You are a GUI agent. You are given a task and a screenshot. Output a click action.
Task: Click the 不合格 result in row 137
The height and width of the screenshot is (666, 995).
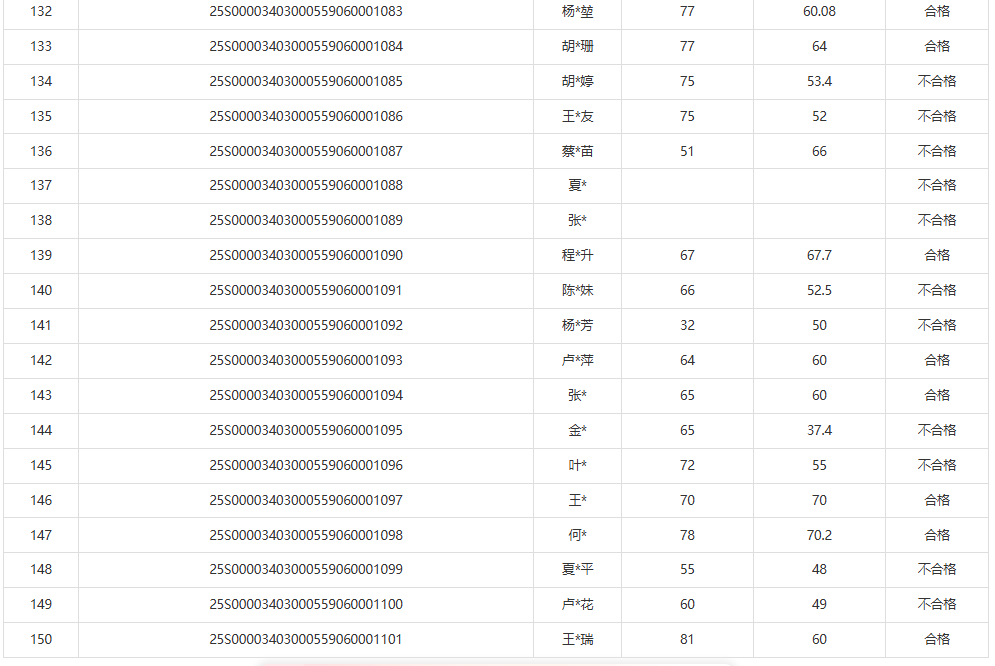937,186
